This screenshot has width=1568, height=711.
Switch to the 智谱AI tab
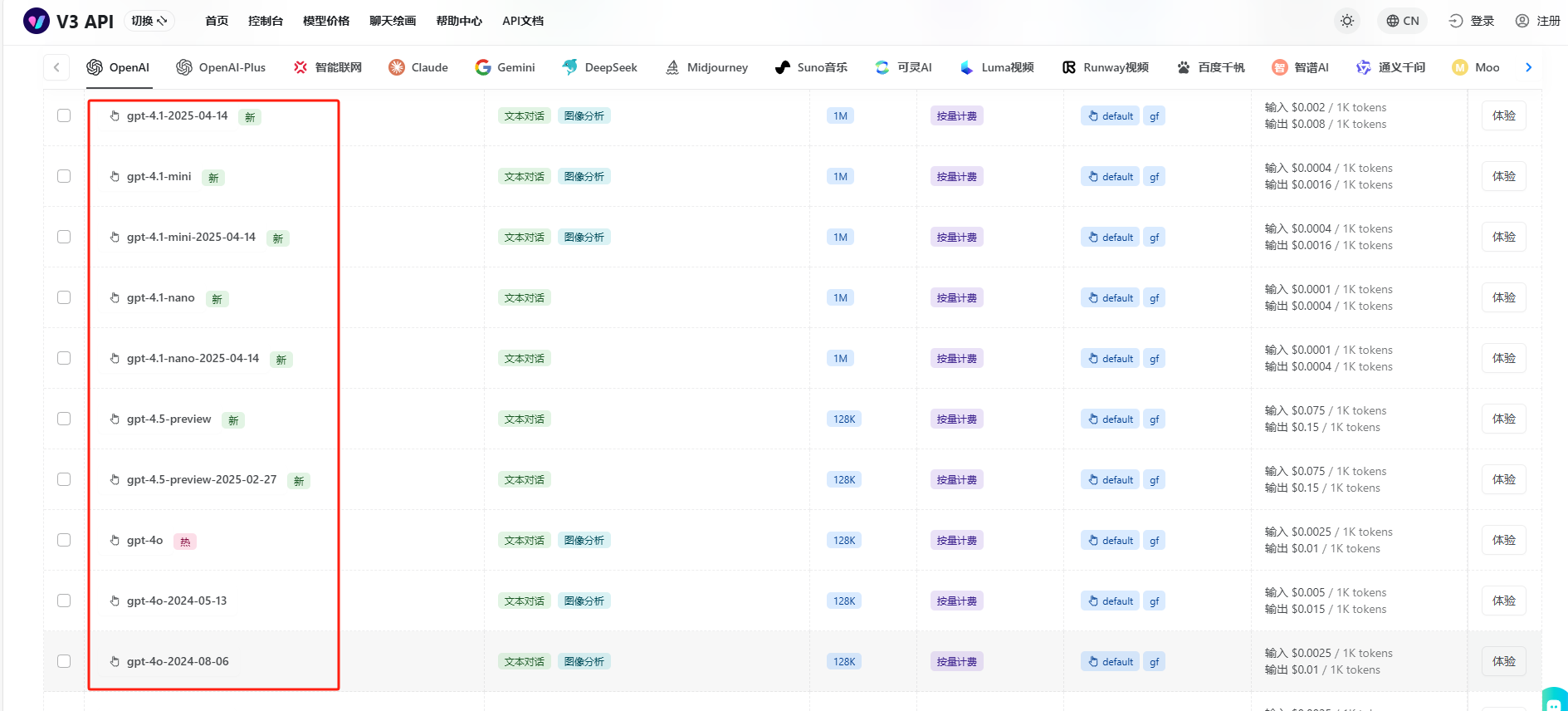[x=1300, y=67]
